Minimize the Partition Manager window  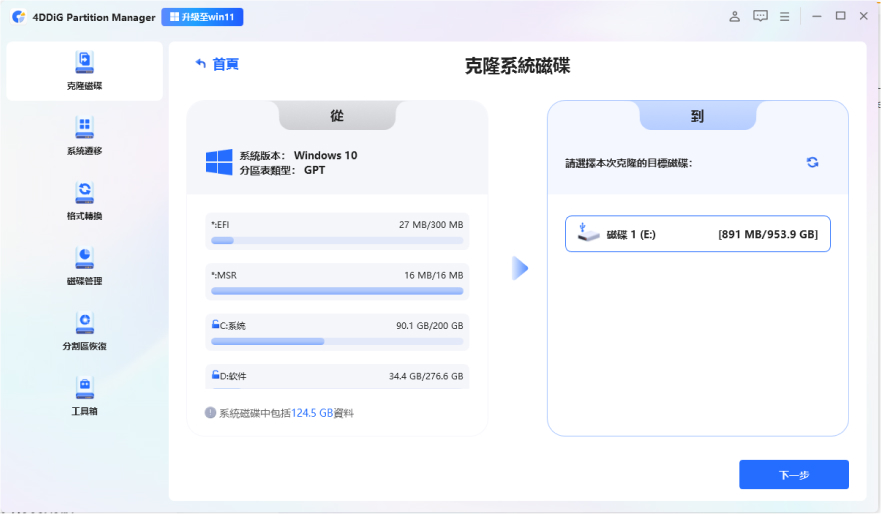click(x=817, y=16)
